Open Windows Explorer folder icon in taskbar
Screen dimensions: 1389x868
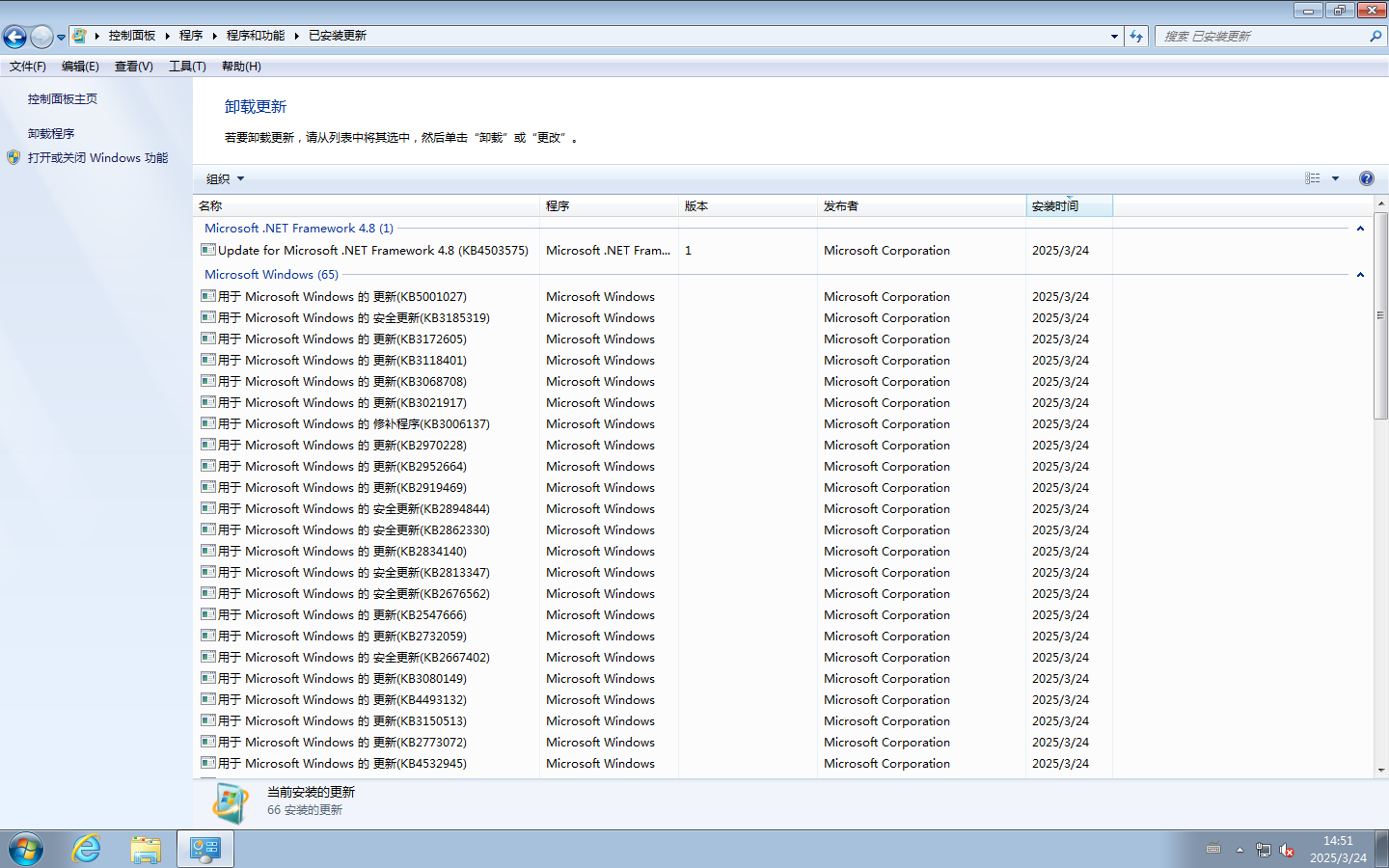[146, 849]
